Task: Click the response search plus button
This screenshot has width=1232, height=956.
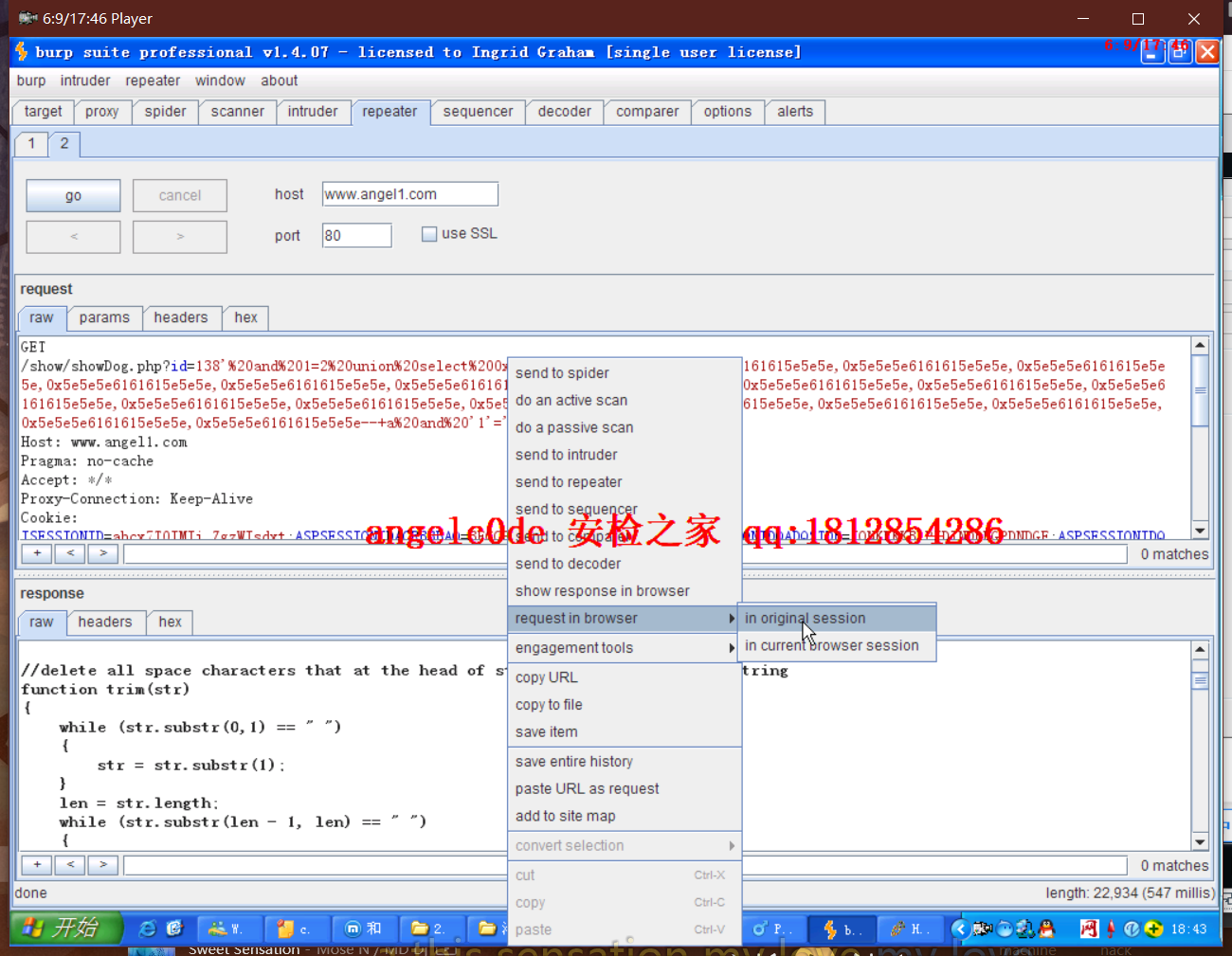Action: pyautogui.click(x=37, y=865)
